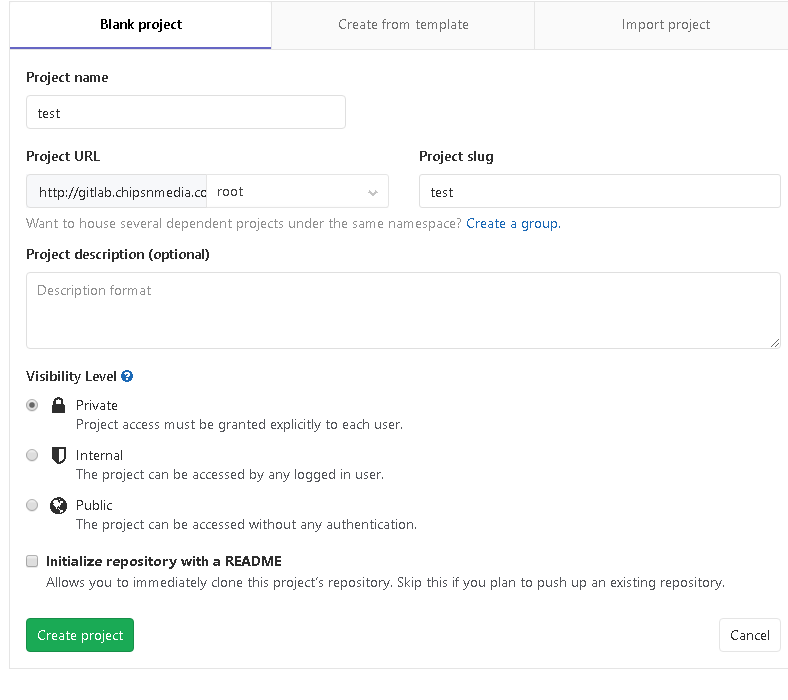Focus the Project name input field
This screenshot has height=700, width=788.
point(186,113)
